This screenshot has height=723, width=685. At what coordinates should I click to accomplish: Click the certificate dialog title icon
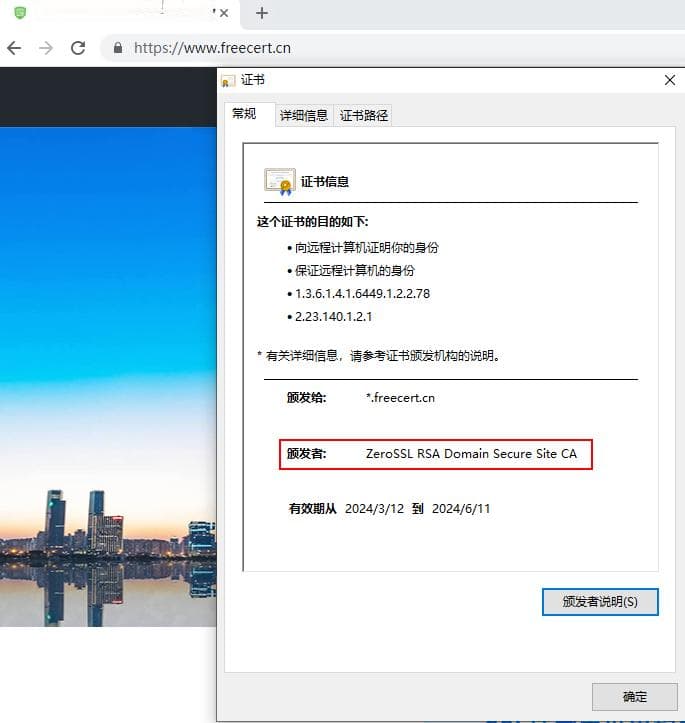coord(228,81)
